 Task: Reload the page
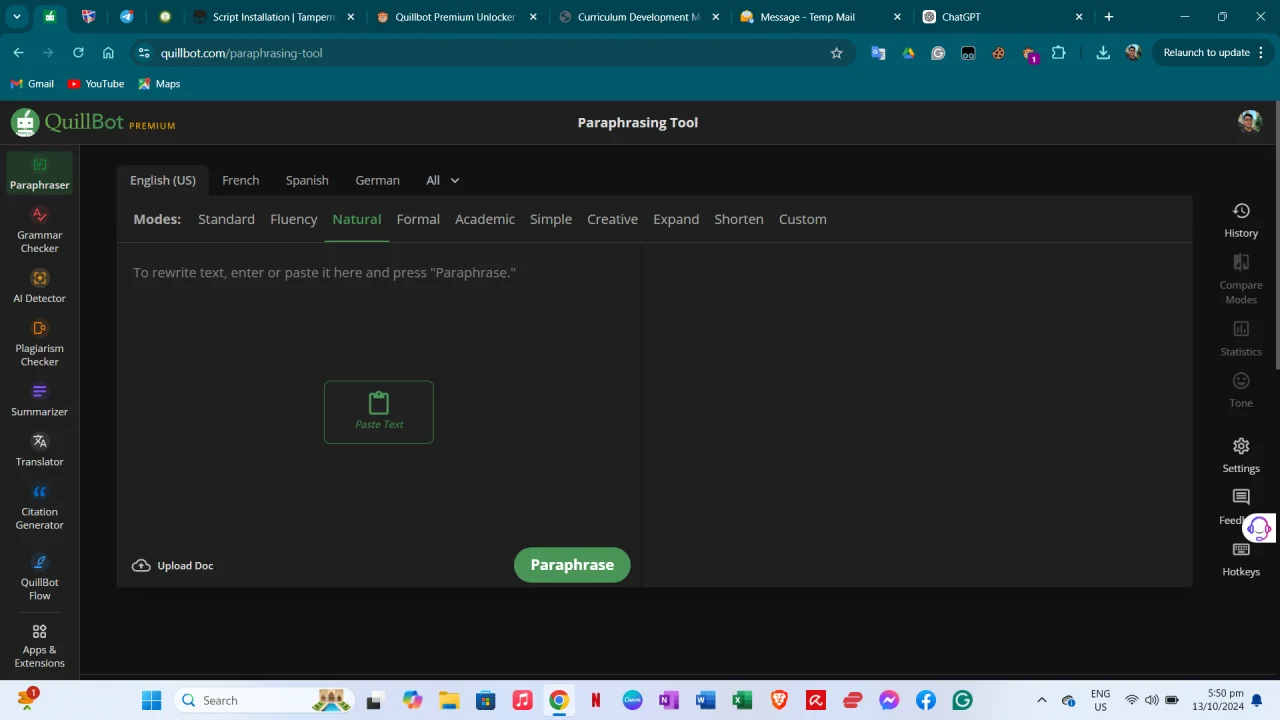[78, 53]
